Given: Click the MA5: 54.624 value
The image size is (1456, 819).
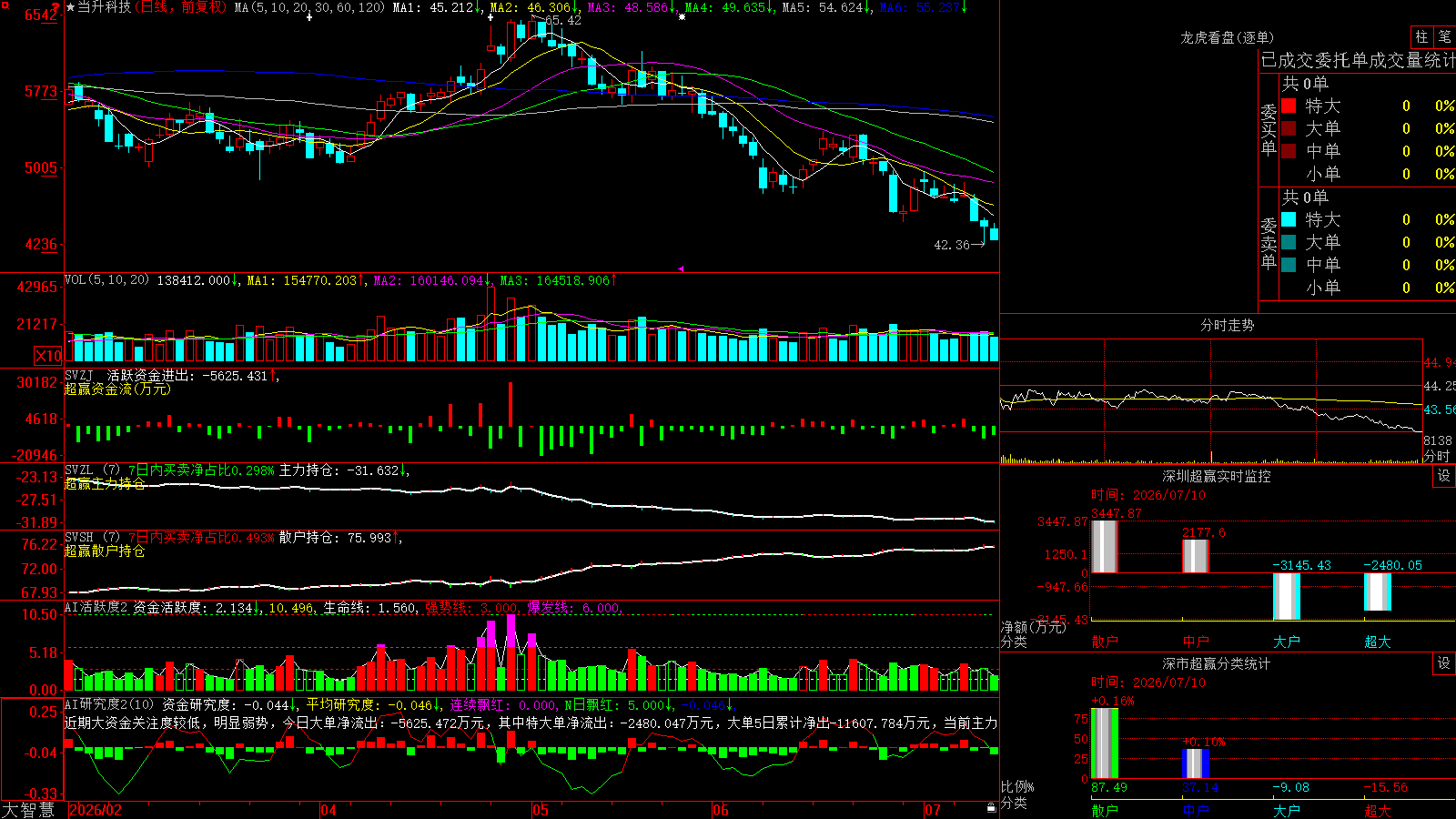Looking at the screenshot, I should [x=825, y=7].
